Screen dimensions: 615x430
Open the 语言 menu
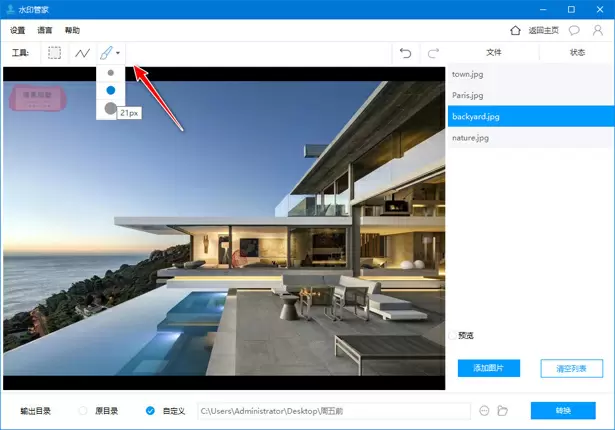(x=45, y=30)
